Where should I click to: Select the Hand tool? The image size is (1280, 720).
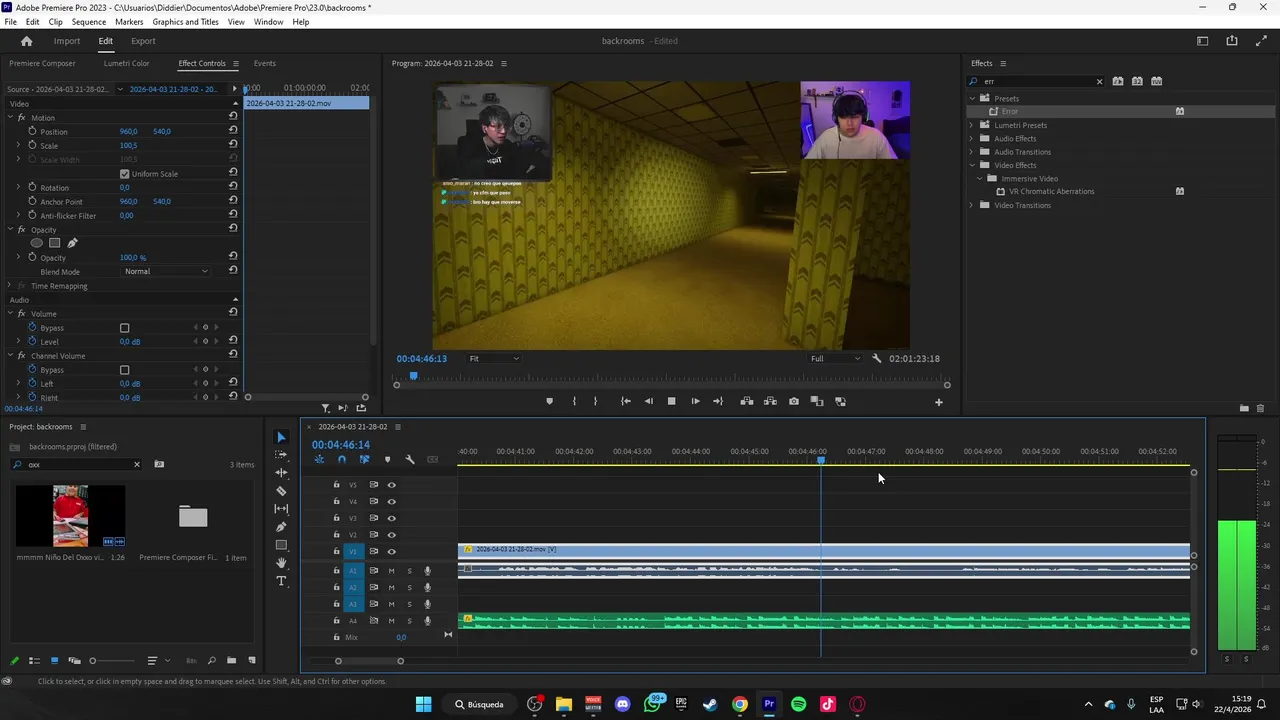281,563
